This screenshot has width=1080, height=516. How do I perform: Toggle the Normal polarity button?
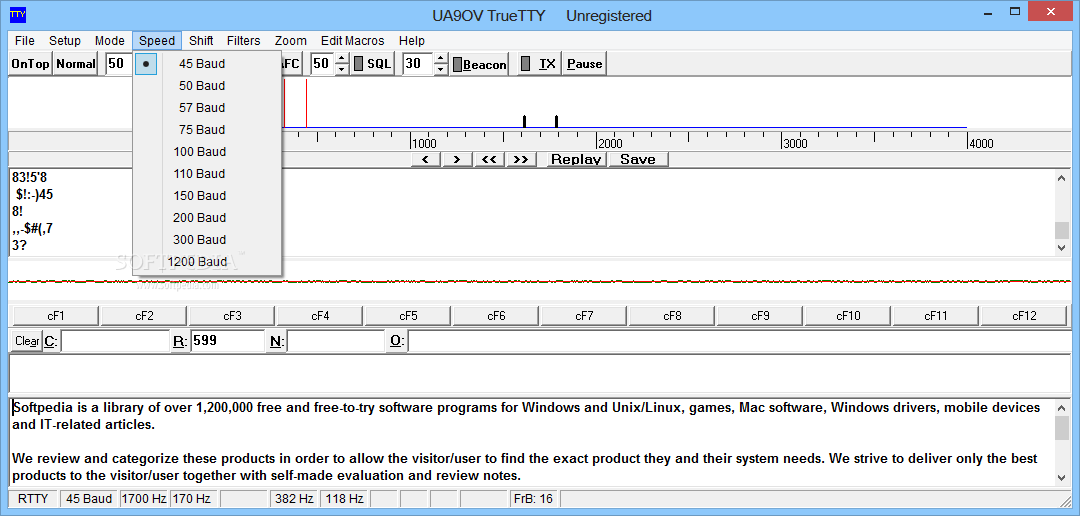[75, 64]
